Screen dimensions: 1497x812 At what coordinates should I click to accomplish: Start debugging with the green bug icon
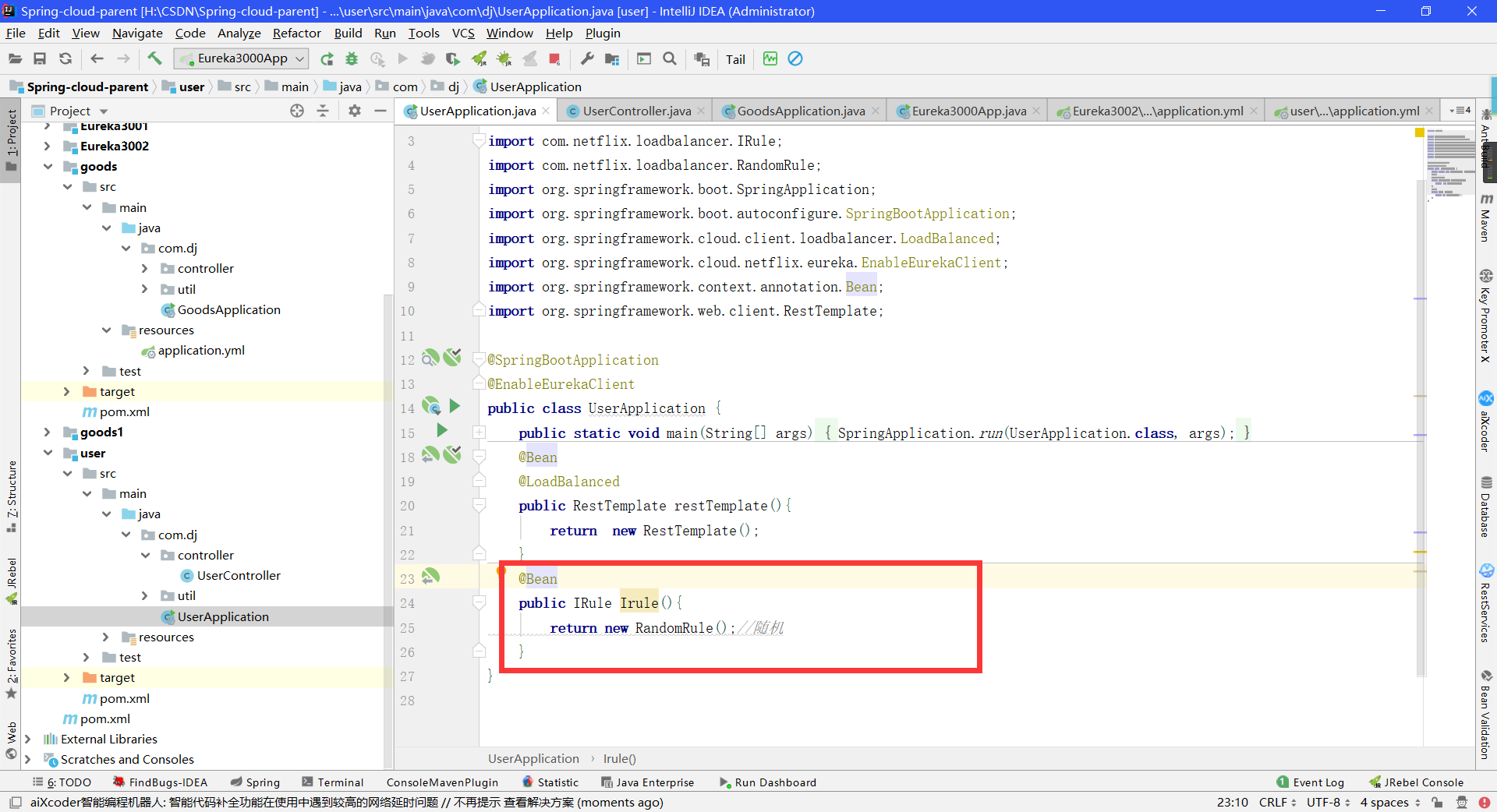(352, 58)
